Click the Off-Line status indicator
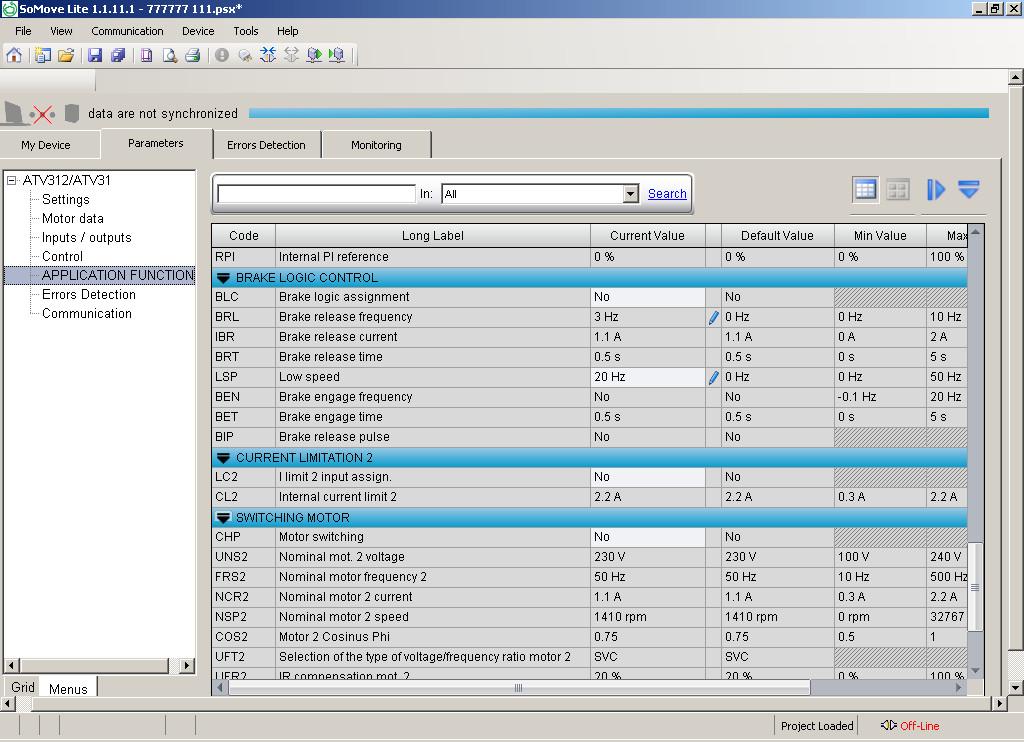Image resolution: width=1024 pixels, height=742 pixels. coord(910,726)
